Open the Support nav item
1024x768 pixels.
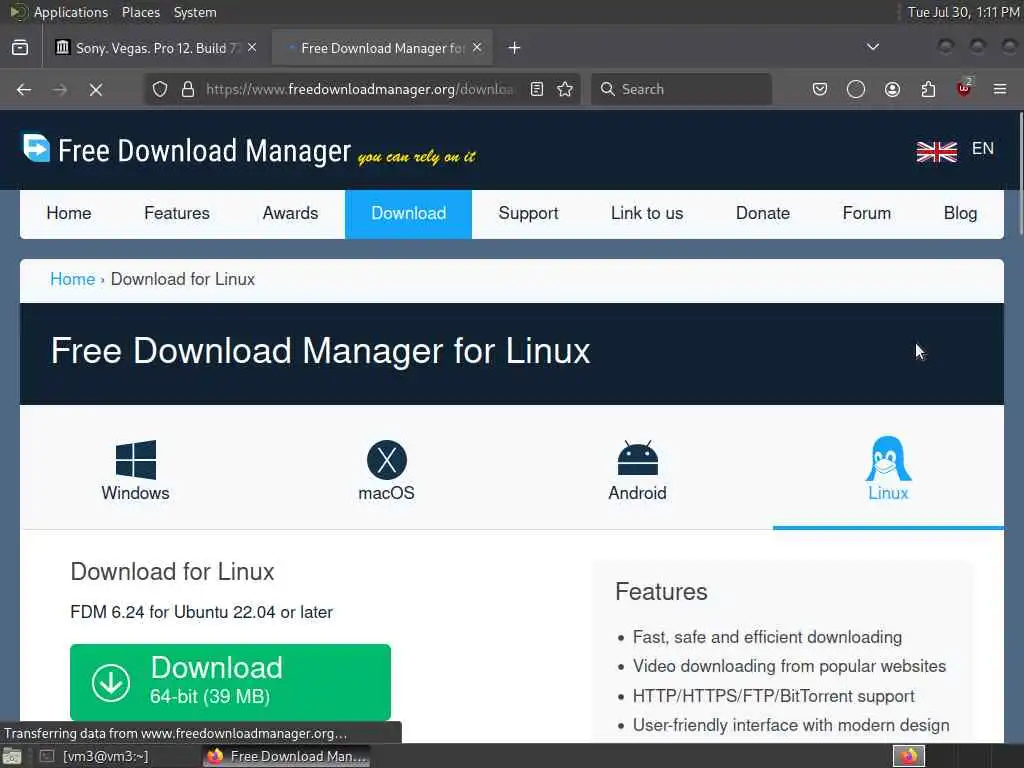click(528, 214)
